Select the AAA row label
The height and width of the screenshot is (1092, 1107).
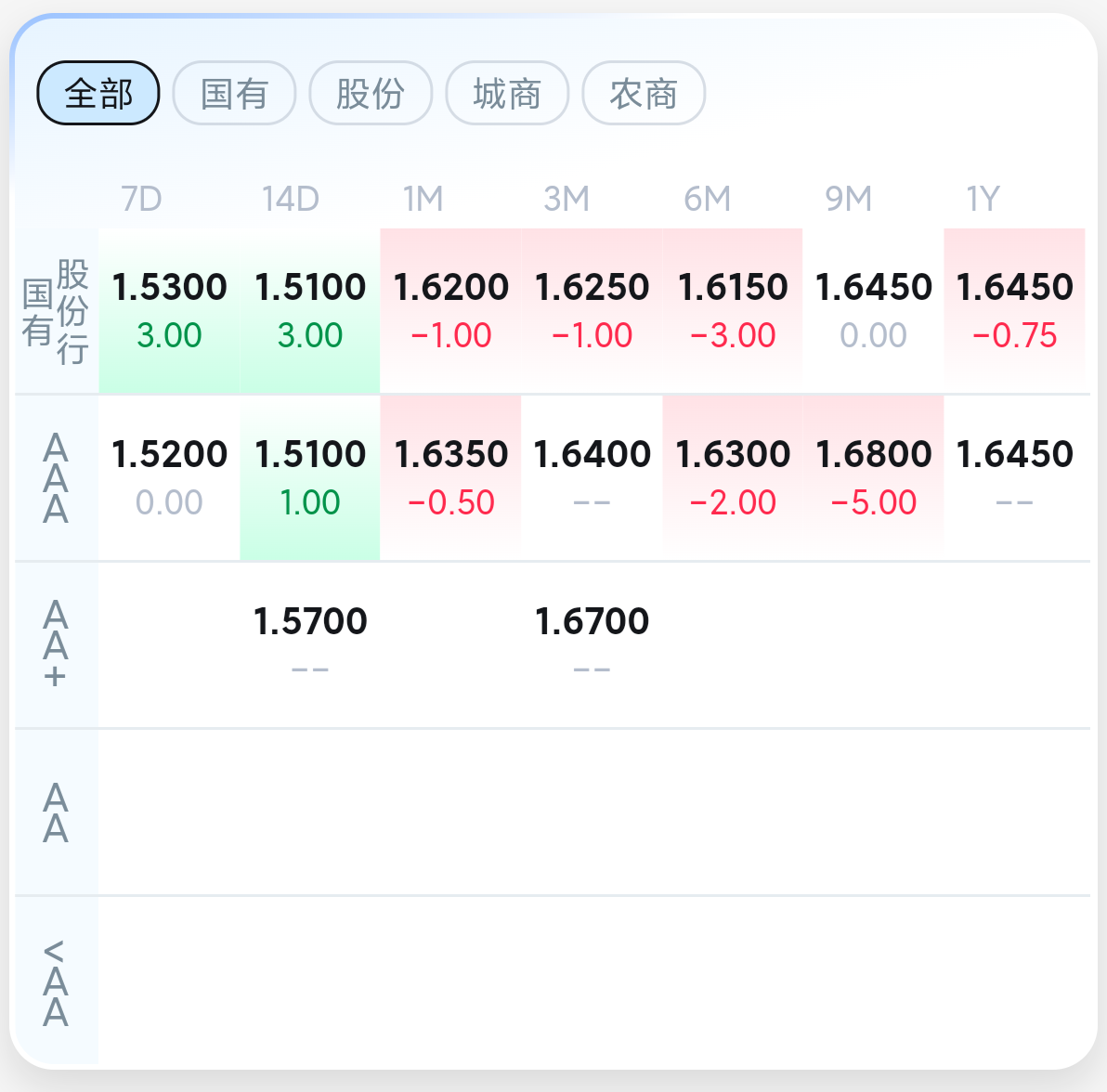tap(56, 478)
